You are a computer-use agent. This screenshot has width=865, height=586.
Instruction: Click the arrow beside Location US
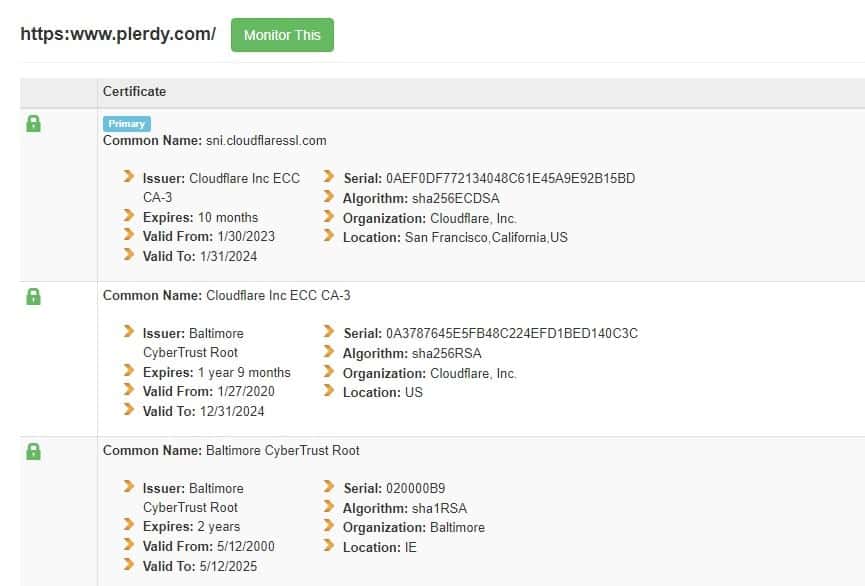point(329,391)
